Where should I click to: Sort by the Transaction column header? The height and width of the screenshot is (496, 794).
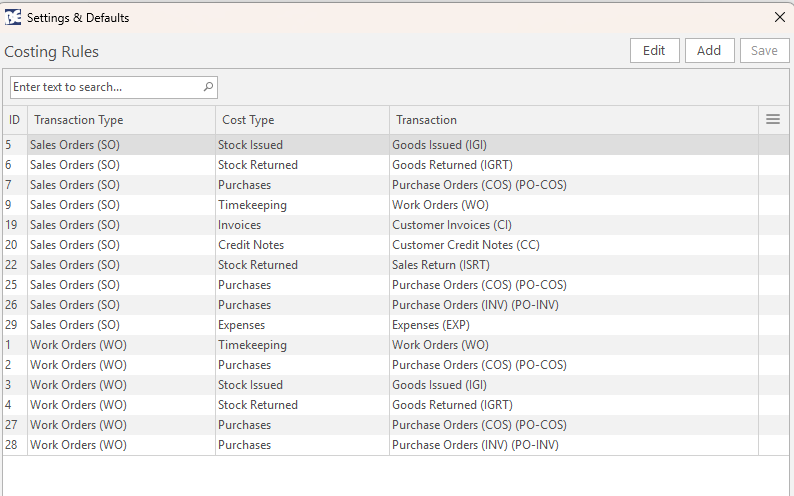(x=574, y=120)
